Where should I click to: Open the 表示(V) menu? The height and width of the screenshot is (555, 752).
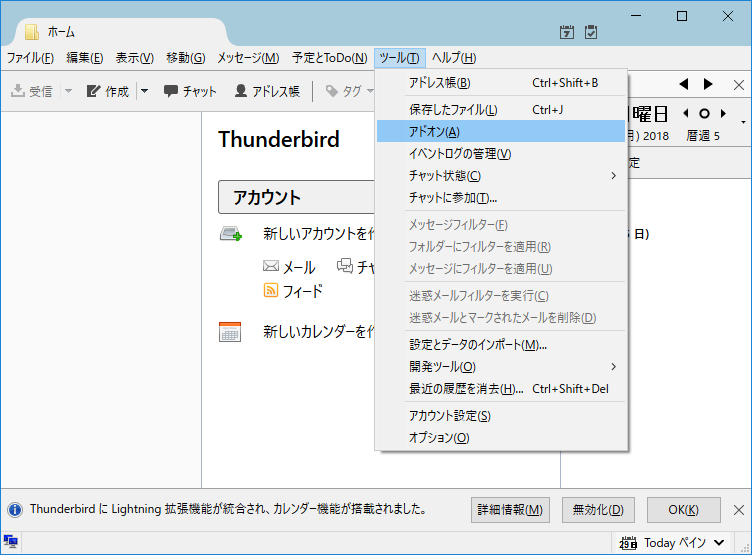[135, 58]
